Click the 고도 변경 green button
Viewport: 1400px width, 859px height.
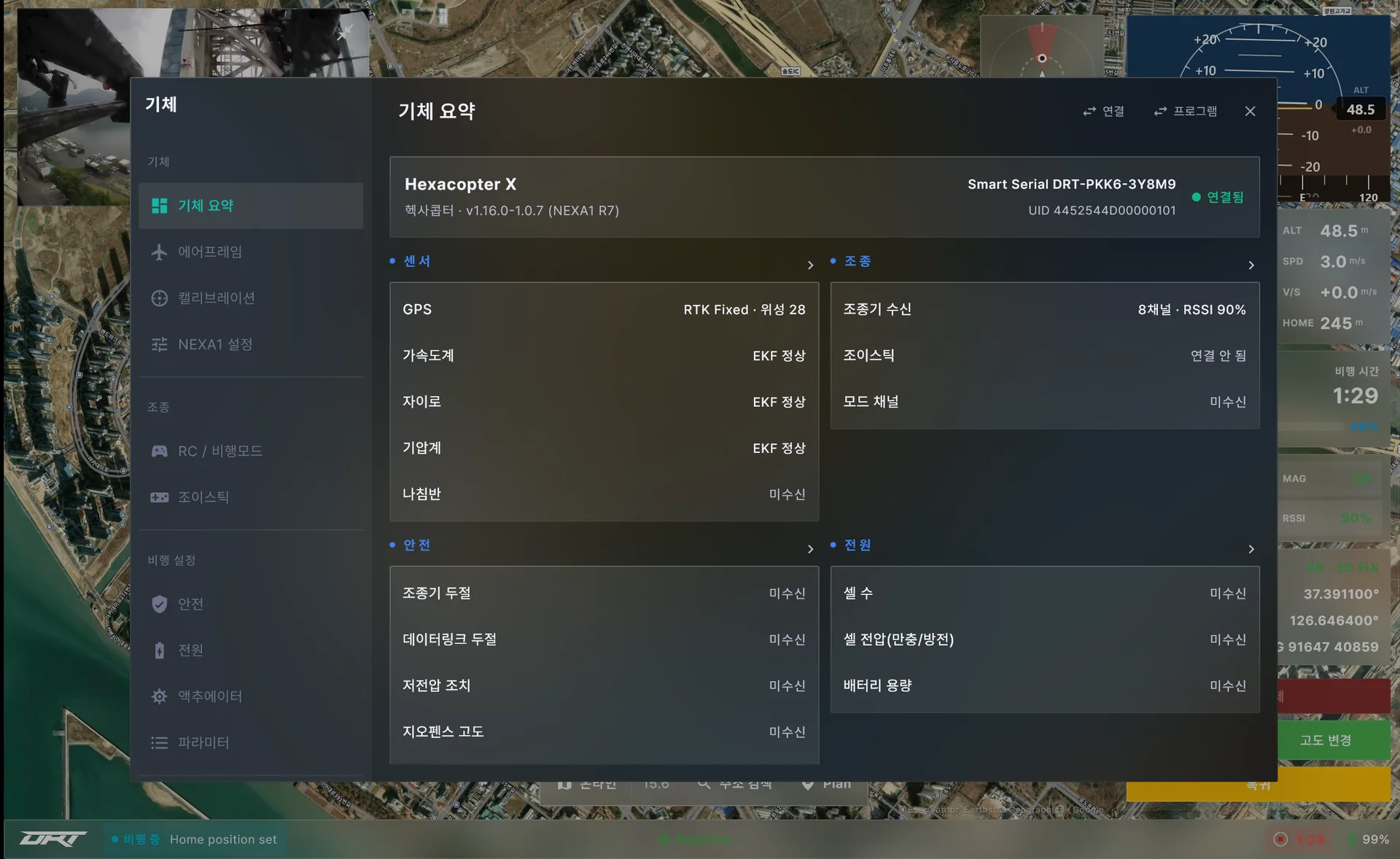(x=1334, y=740)
